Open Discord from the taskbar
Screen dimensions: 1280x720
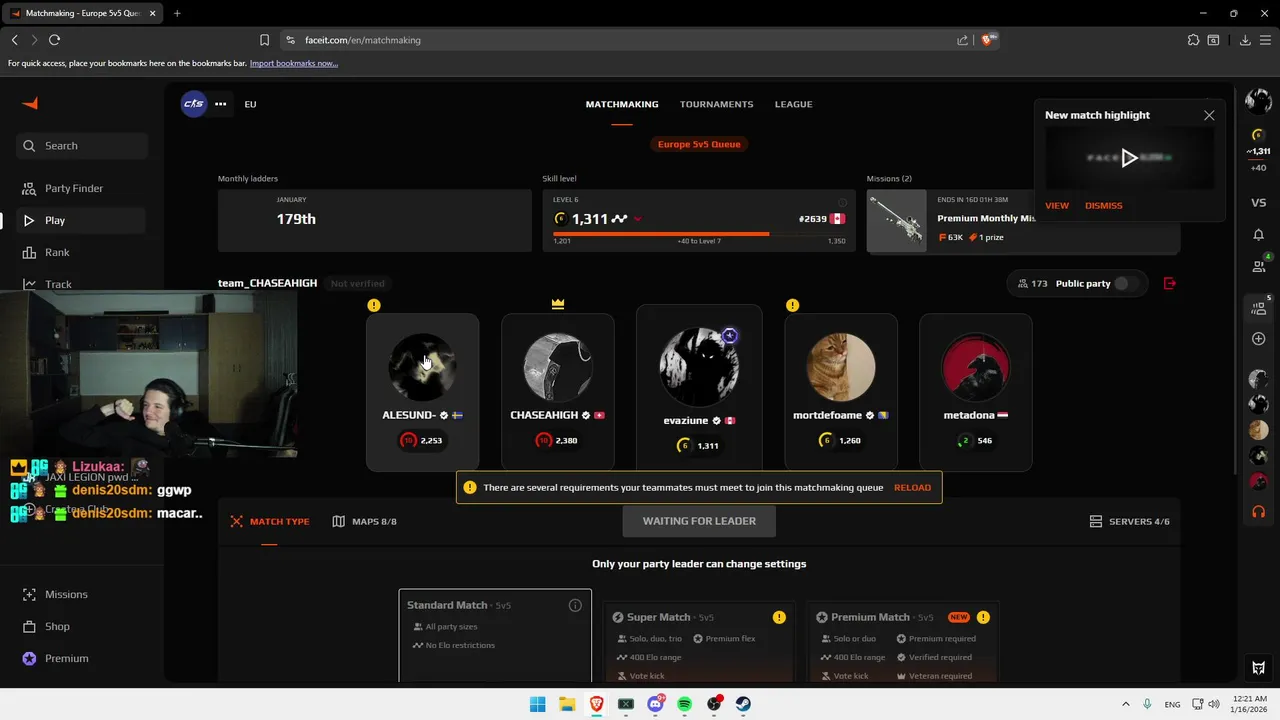coord(655,704)
